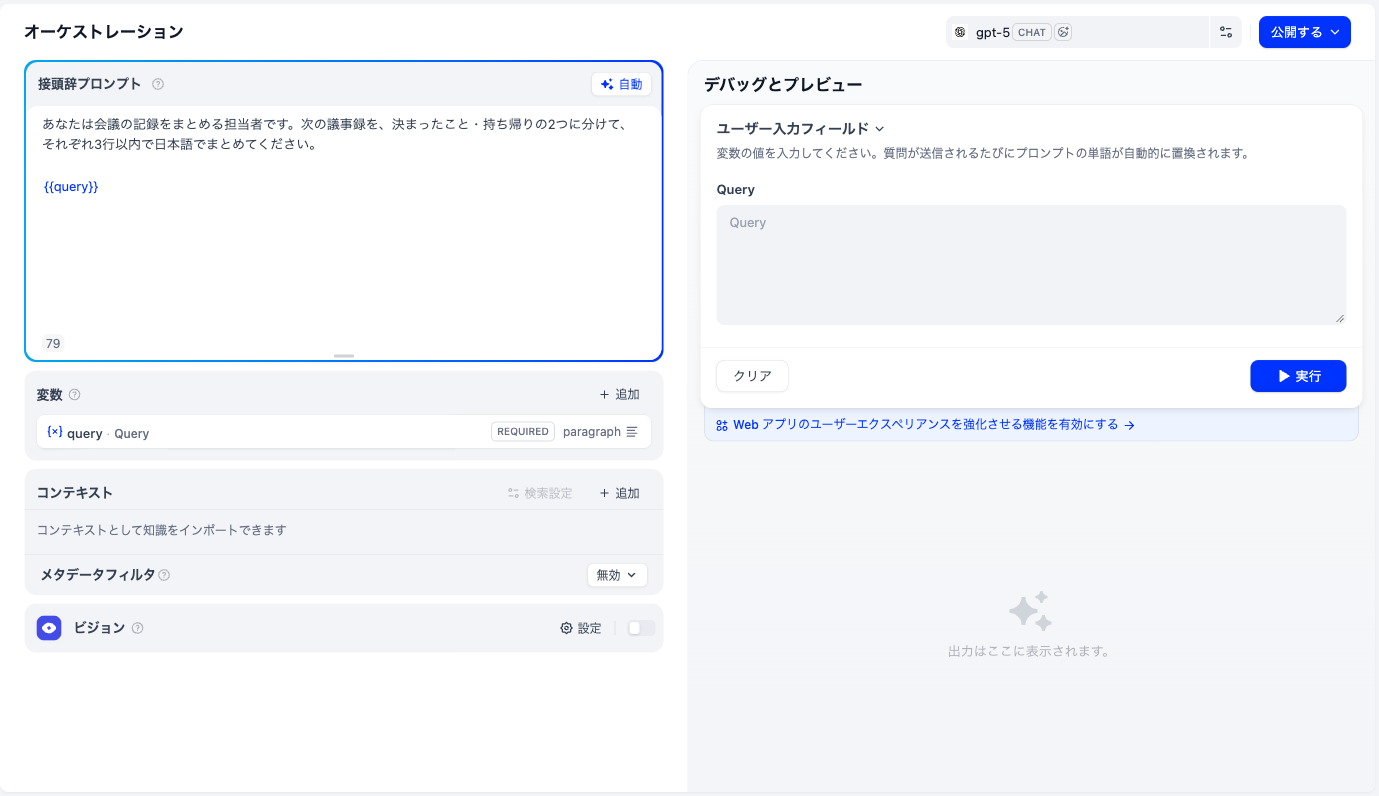The height and width of the screenshot is (796, 1379).
Task: Collapse the ユーザー入力フィールド section
Action: tap(801, 128)
